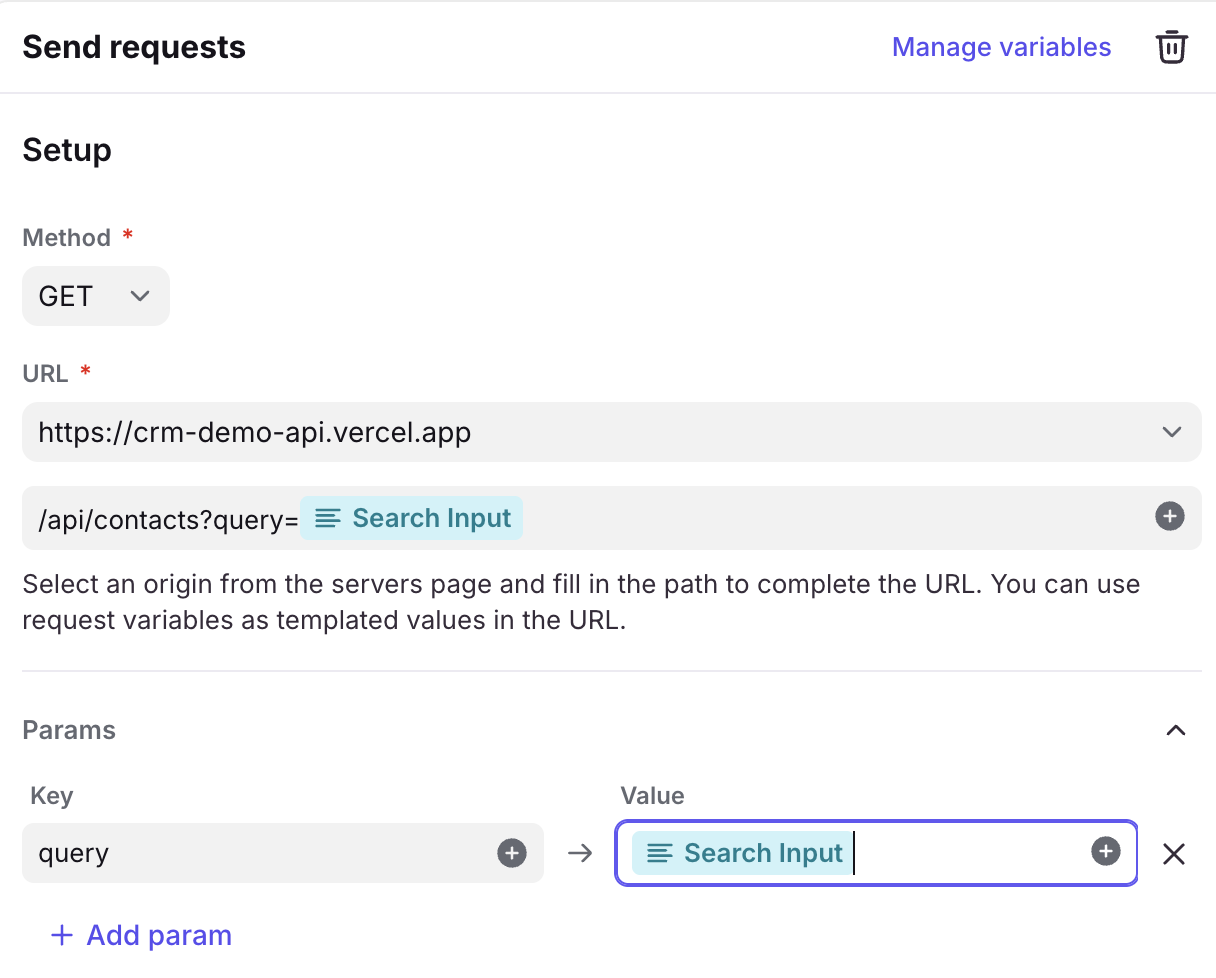Click the Add param button

(x=141, y=935)
